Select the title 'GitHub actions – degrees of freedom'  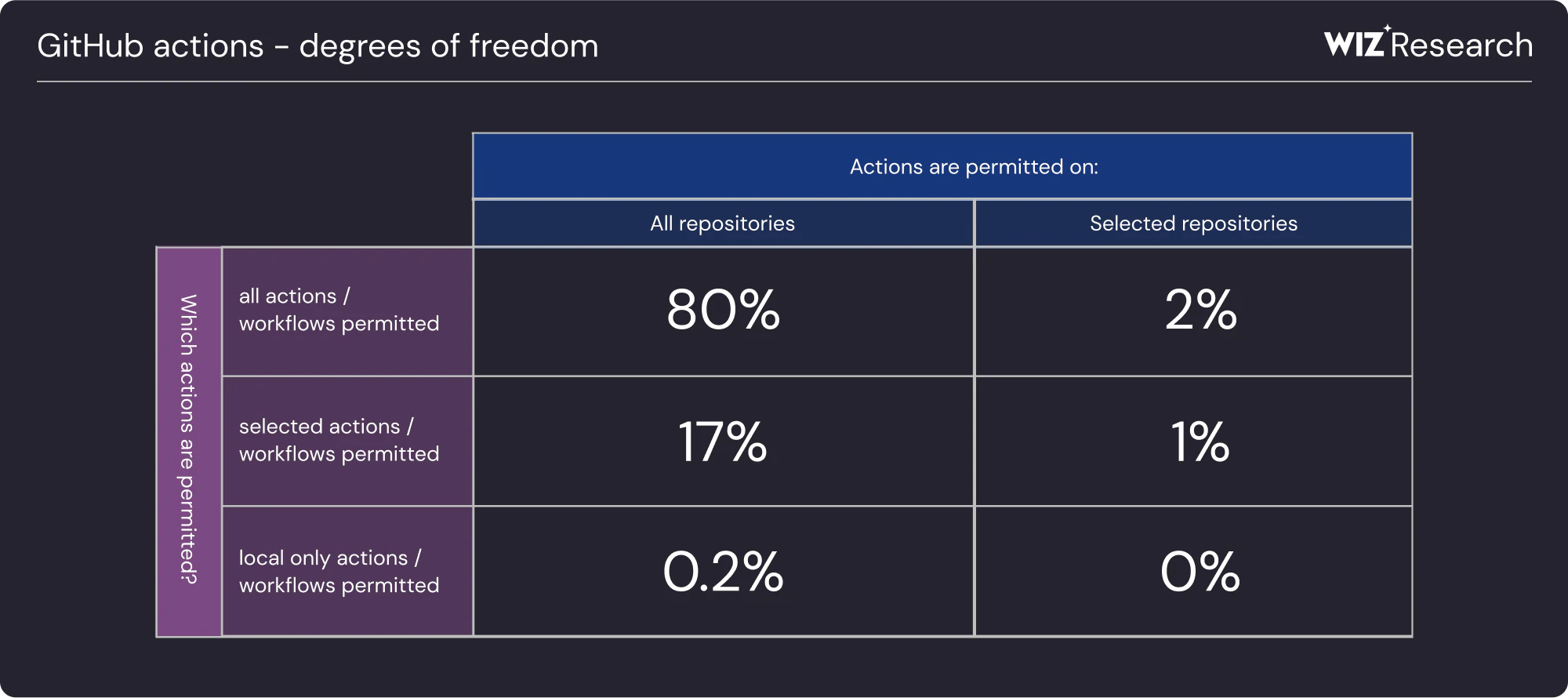coord(318,46)
